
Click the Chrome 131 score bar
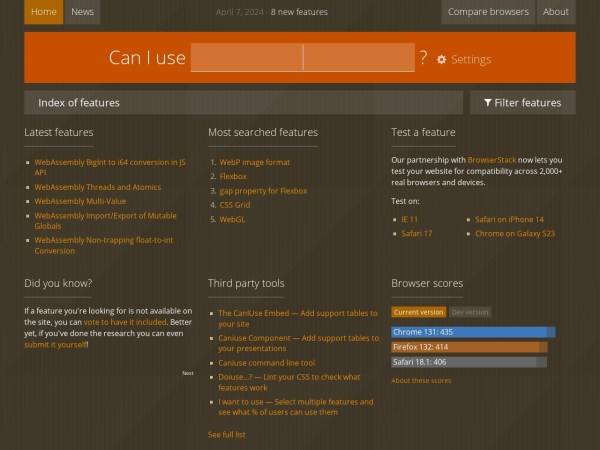[x=473, y=332]
